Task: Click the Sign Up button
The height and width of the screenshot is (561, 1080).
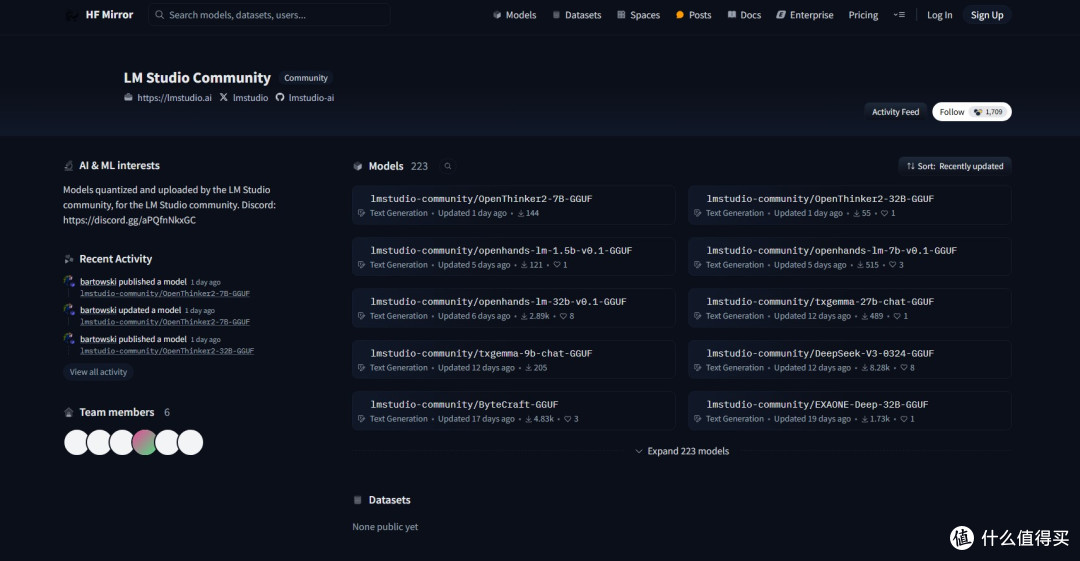Action: 986,15
